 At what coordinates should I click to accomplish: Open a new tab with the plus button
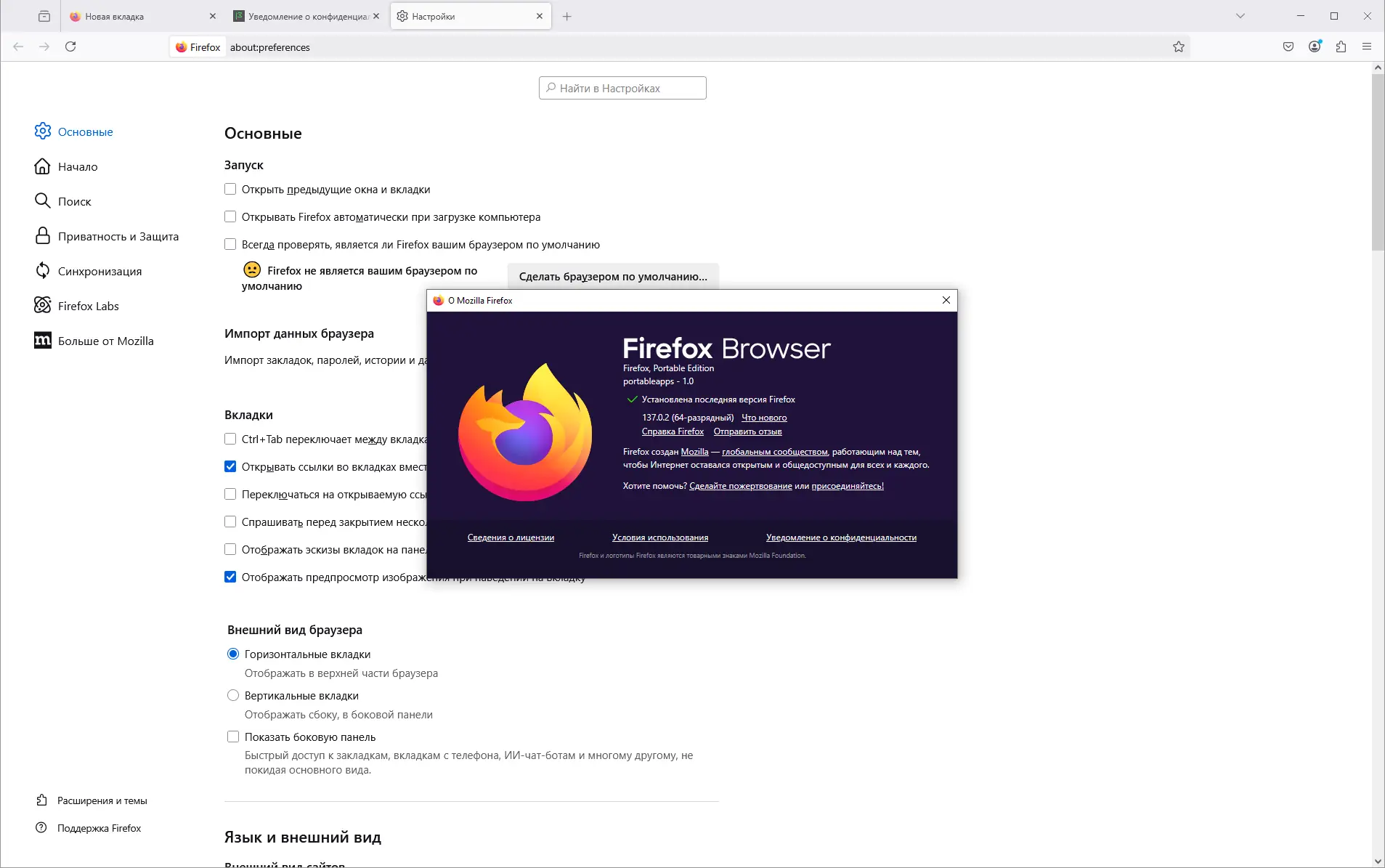[x=567, y=16]
